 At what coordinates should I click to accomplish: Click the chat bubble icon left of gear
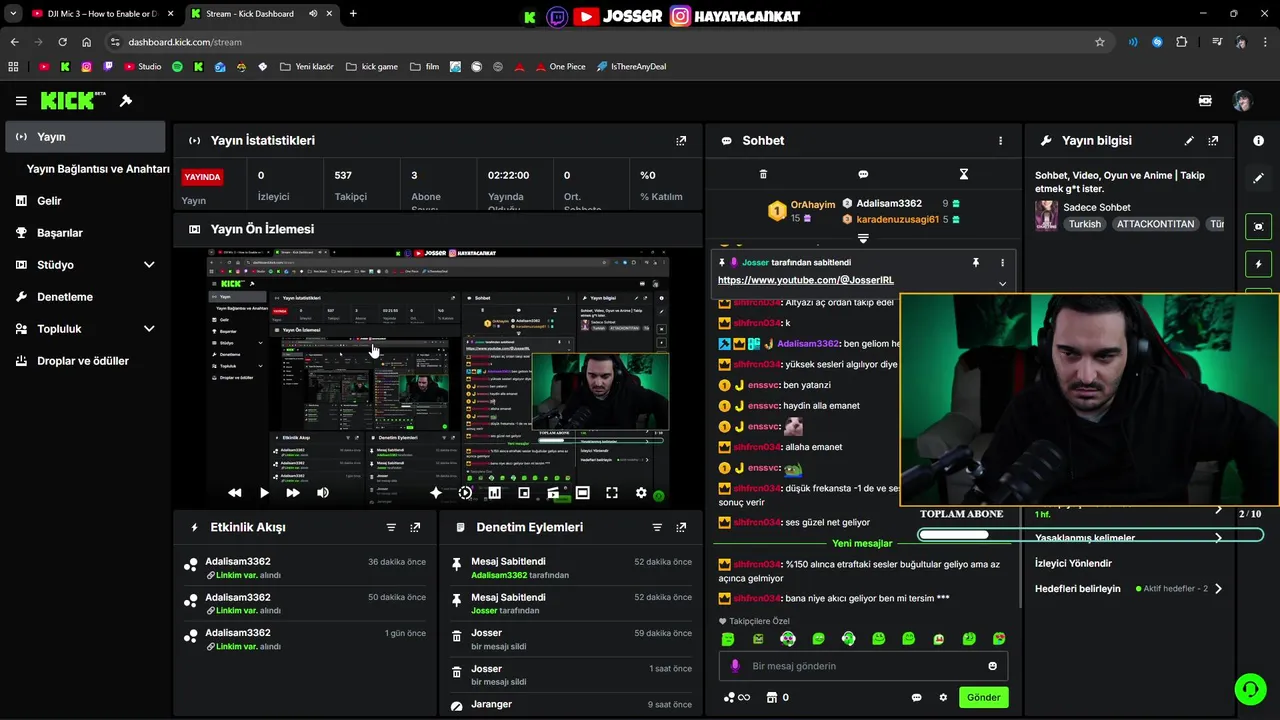coord(916,698)
